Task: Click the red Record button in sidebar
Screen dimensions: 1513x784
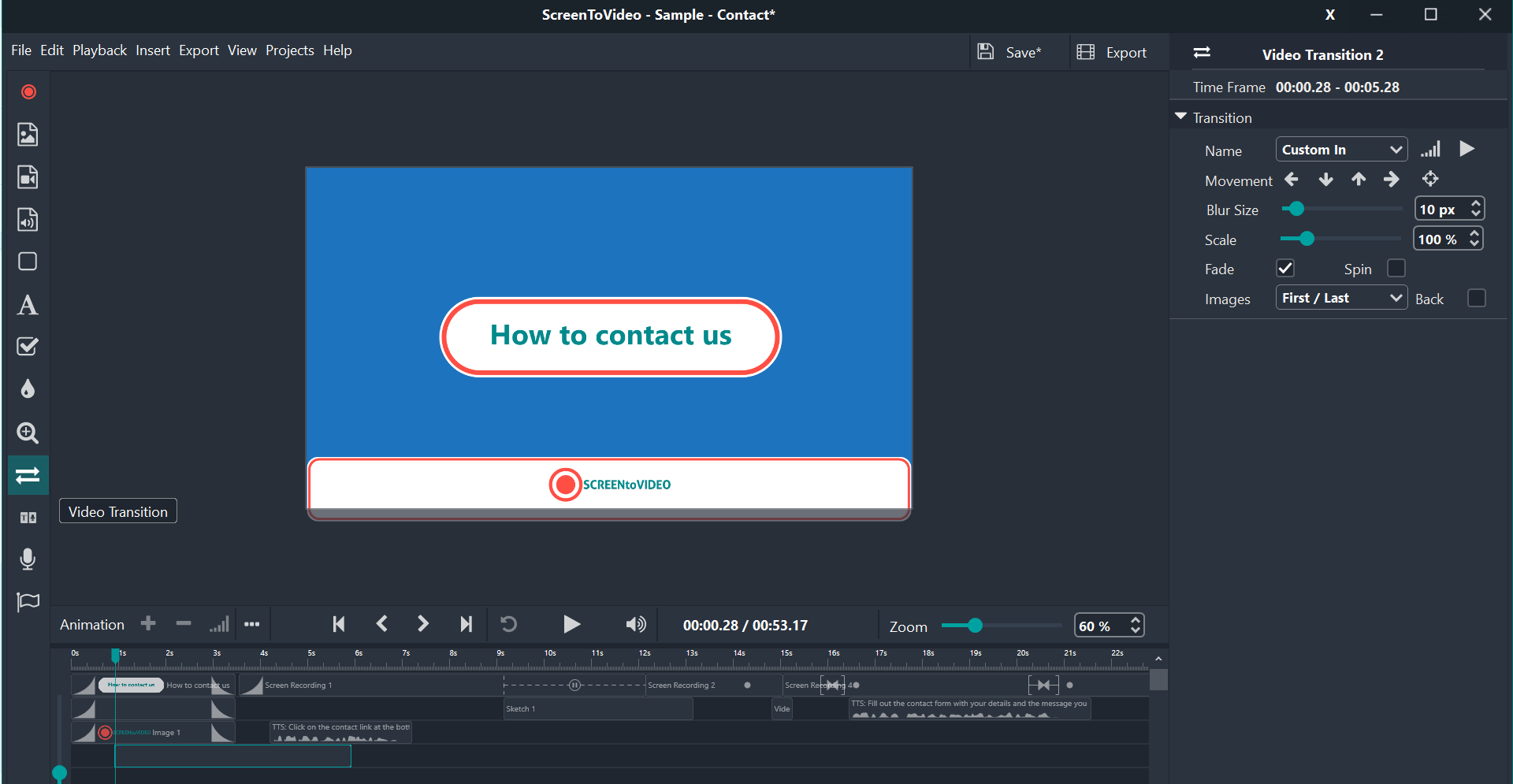Action: tap(28, 92)
